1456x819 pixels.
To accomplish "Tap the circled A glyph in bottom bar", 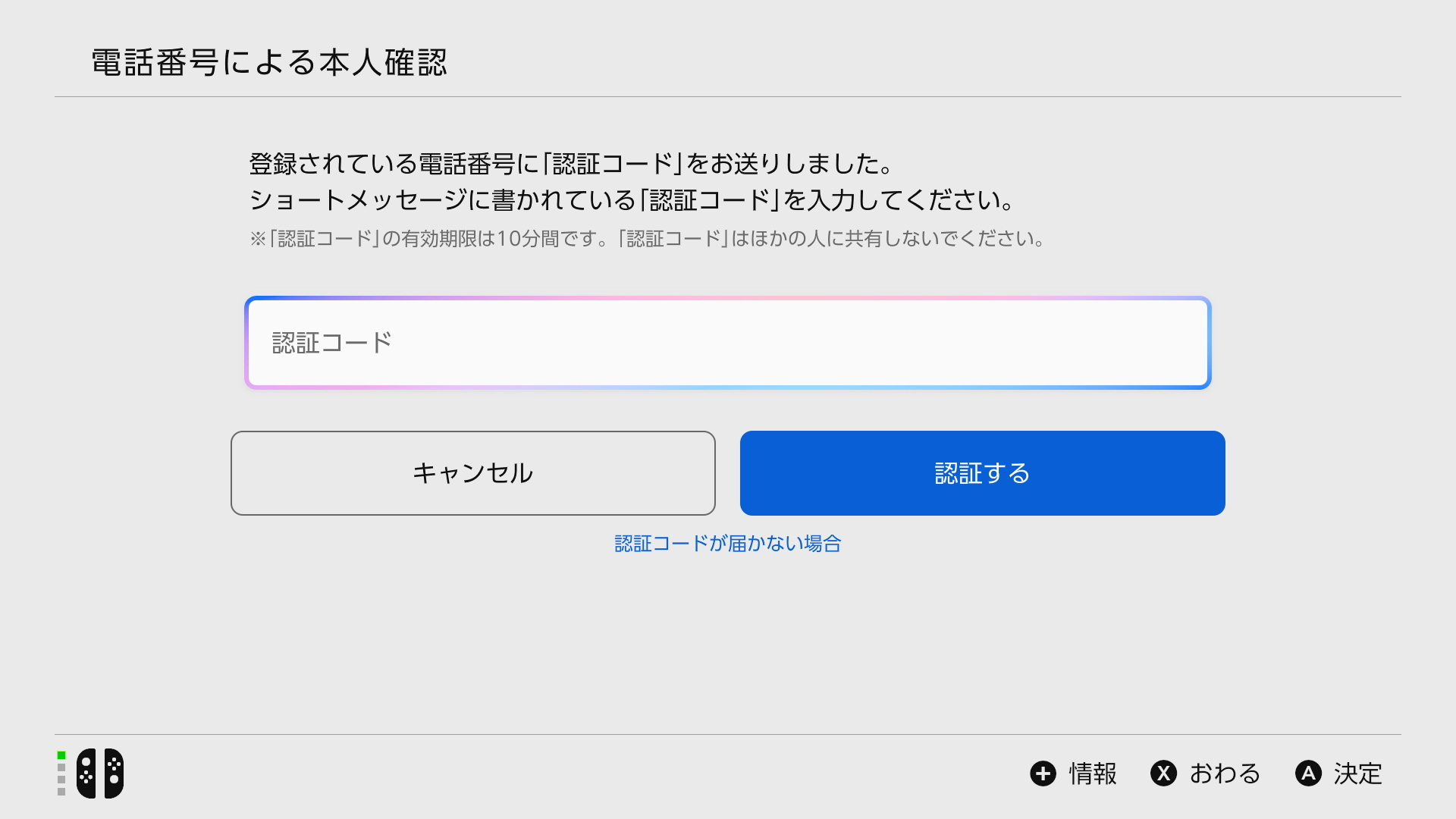I will tap(1308, 774).
